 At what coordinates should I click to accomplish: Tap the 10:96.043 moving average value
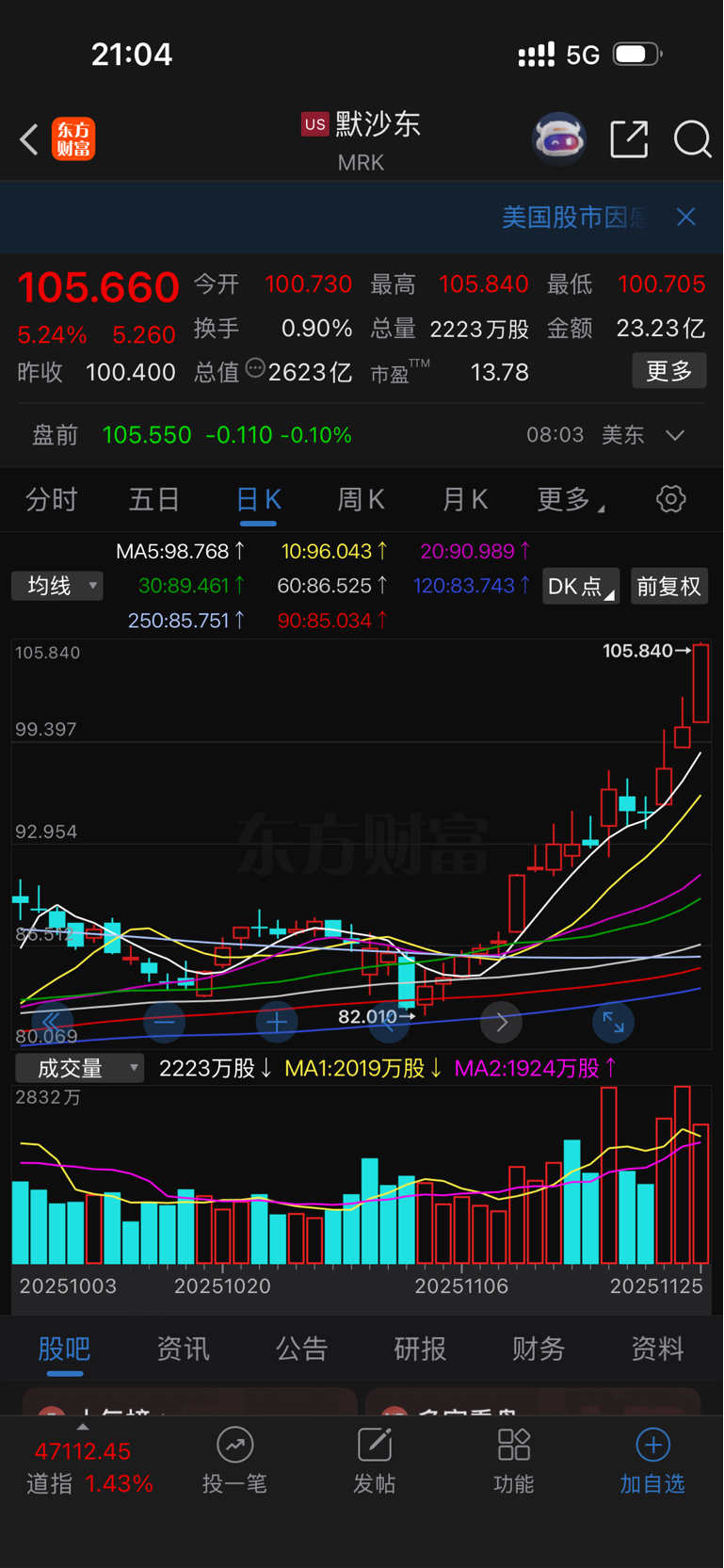click(x=335, y=551)
